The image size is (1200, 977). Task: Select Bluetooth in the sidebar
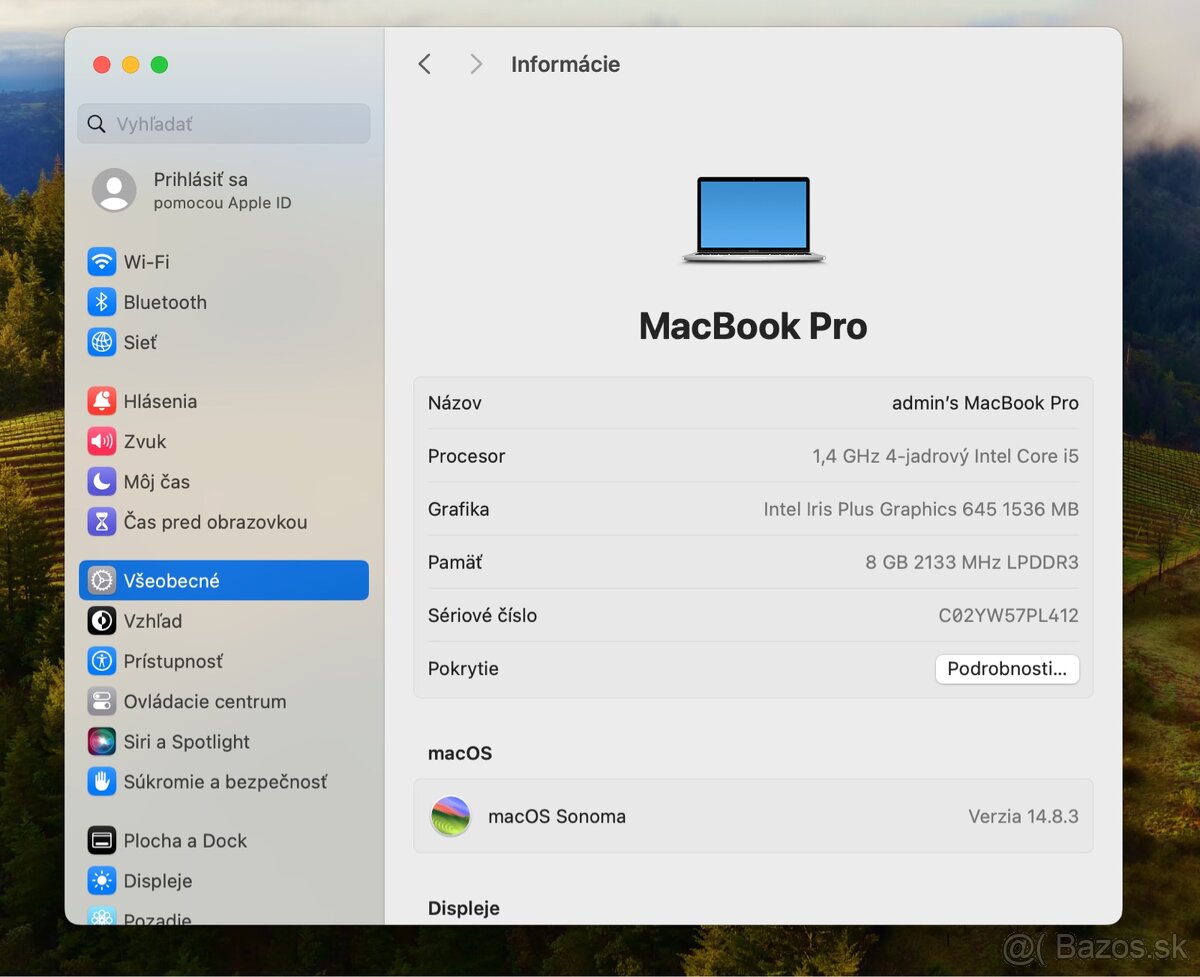[x=165, y=302]
